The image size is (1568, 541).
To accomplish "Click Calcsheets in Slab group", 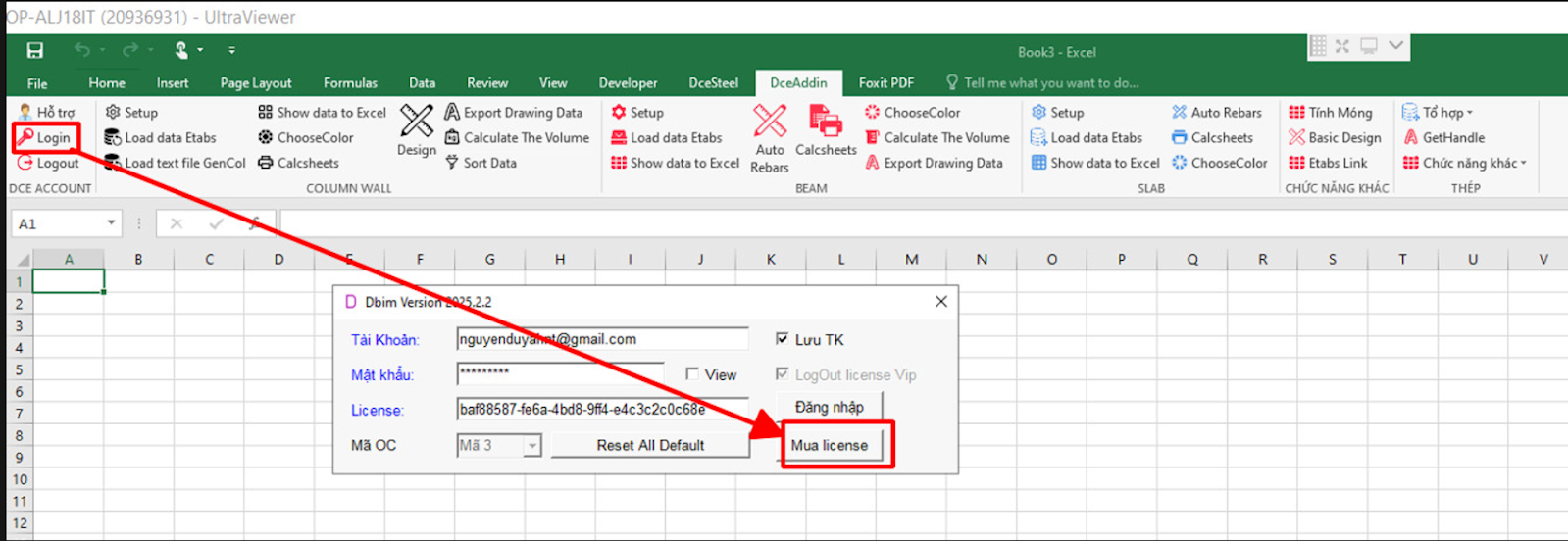I will point(1212,138).
